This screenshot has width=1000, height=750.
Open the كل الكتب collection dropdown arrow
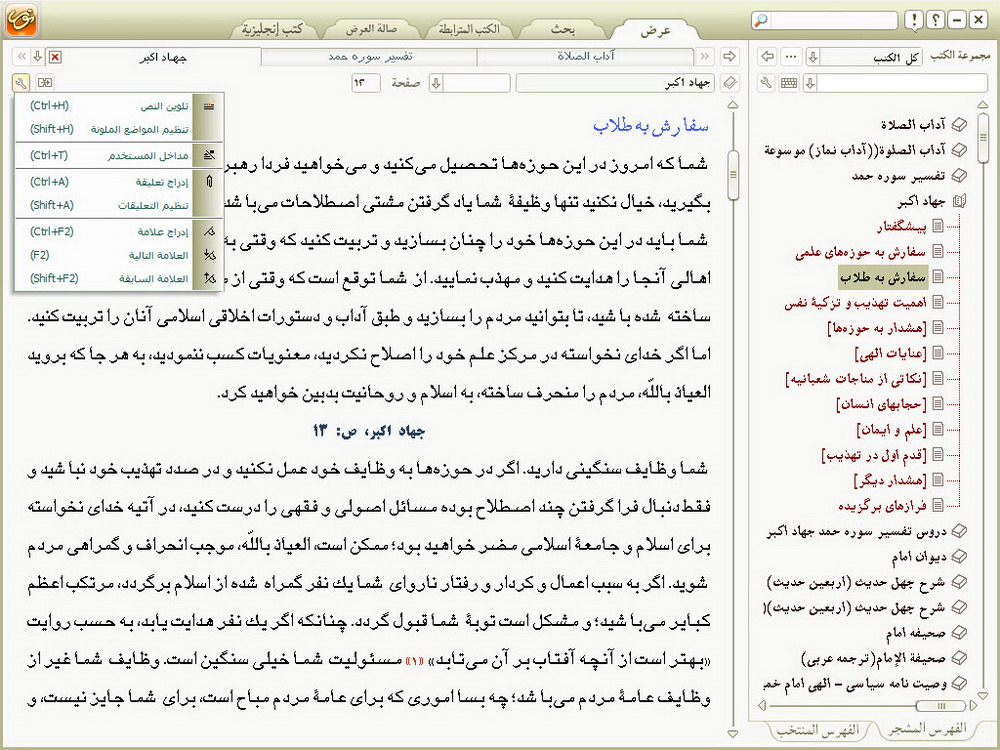[x=813, y=57]
